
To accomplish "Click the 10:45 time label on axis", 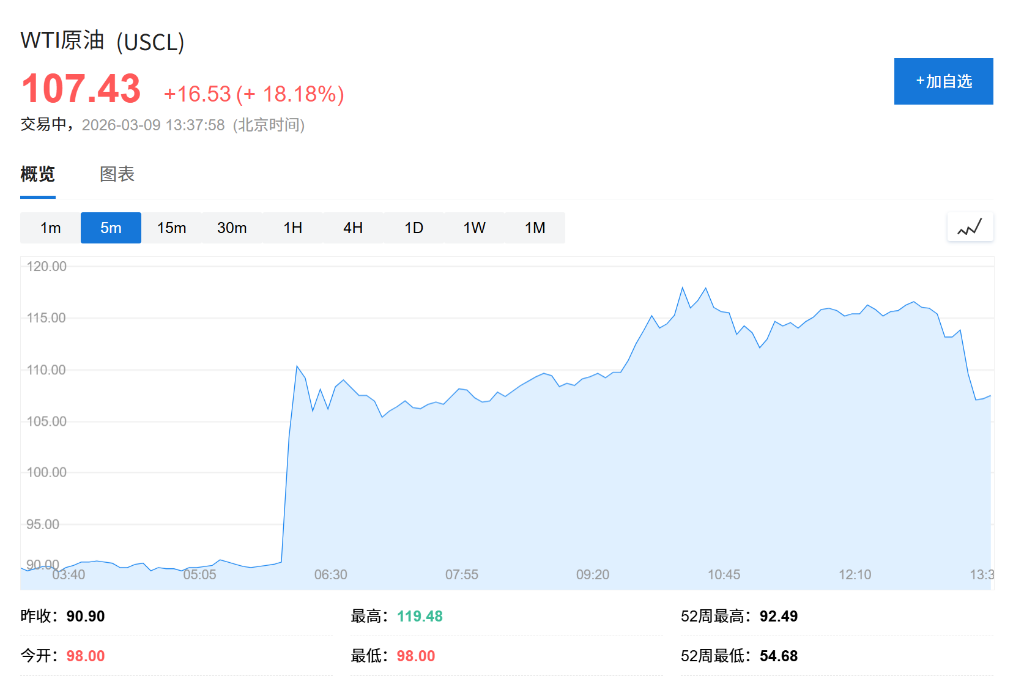I will coord(724,574).
